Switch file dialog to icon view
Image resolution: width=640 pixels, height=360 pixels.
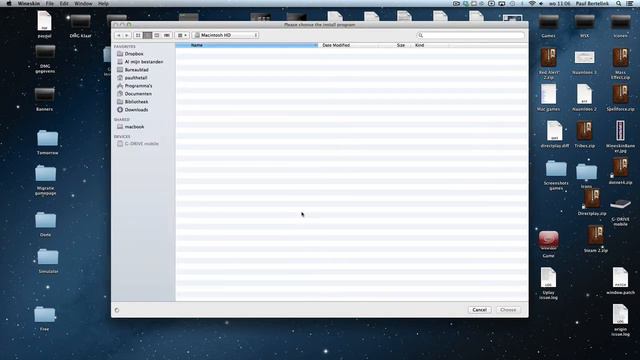pyautogui.click(x=138, y=36)
